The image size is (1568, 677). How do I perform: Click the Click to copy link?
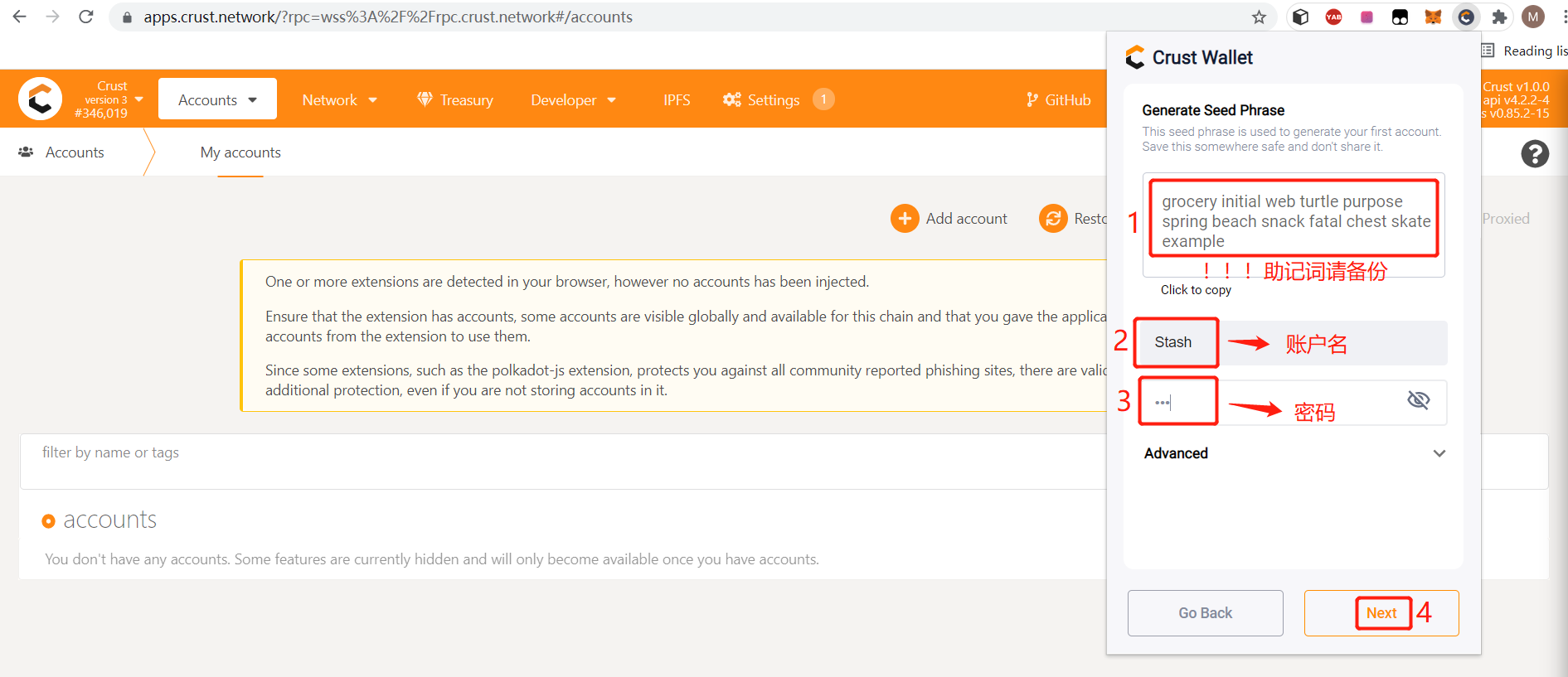[1196, 290]
